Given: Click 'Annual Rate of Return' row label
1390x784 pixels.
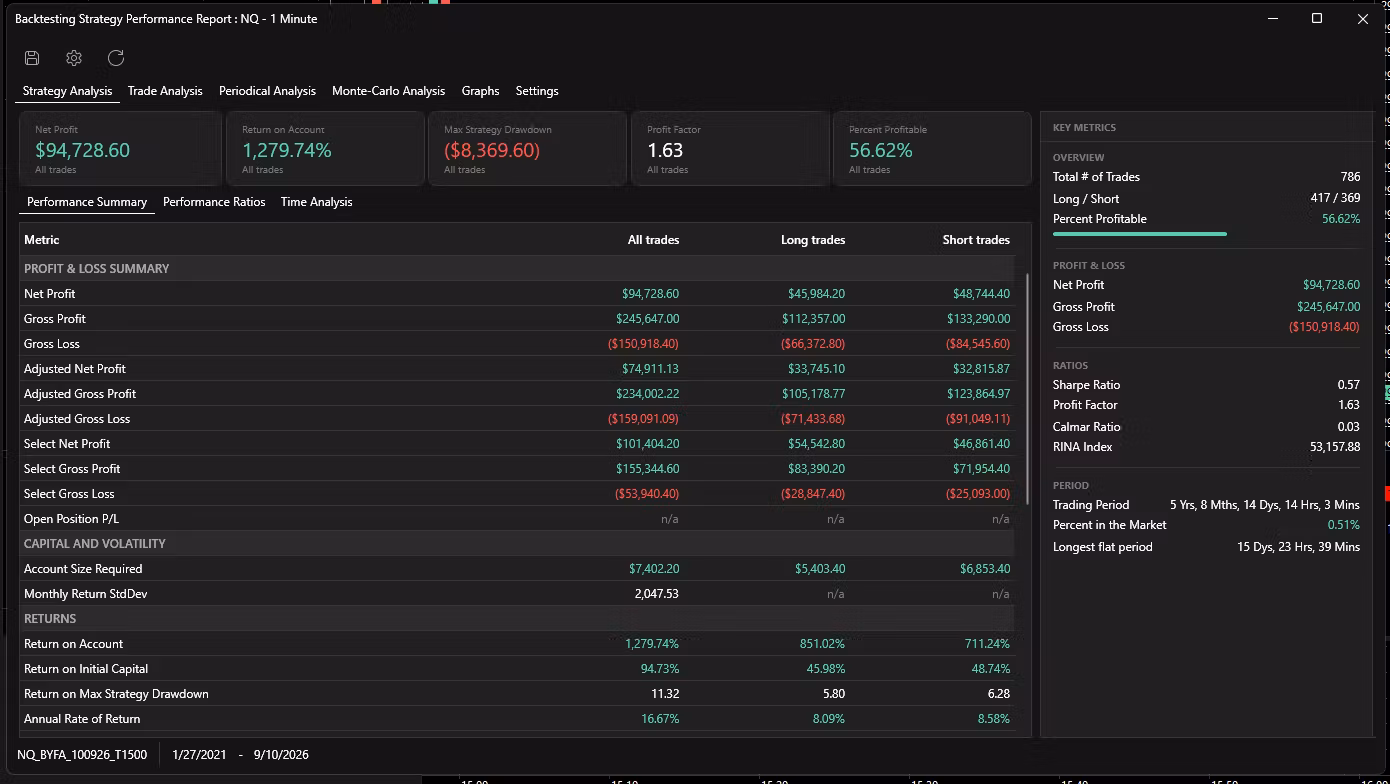Looking at the screenshot, I should pyautogui.click(x=82, y=719).
